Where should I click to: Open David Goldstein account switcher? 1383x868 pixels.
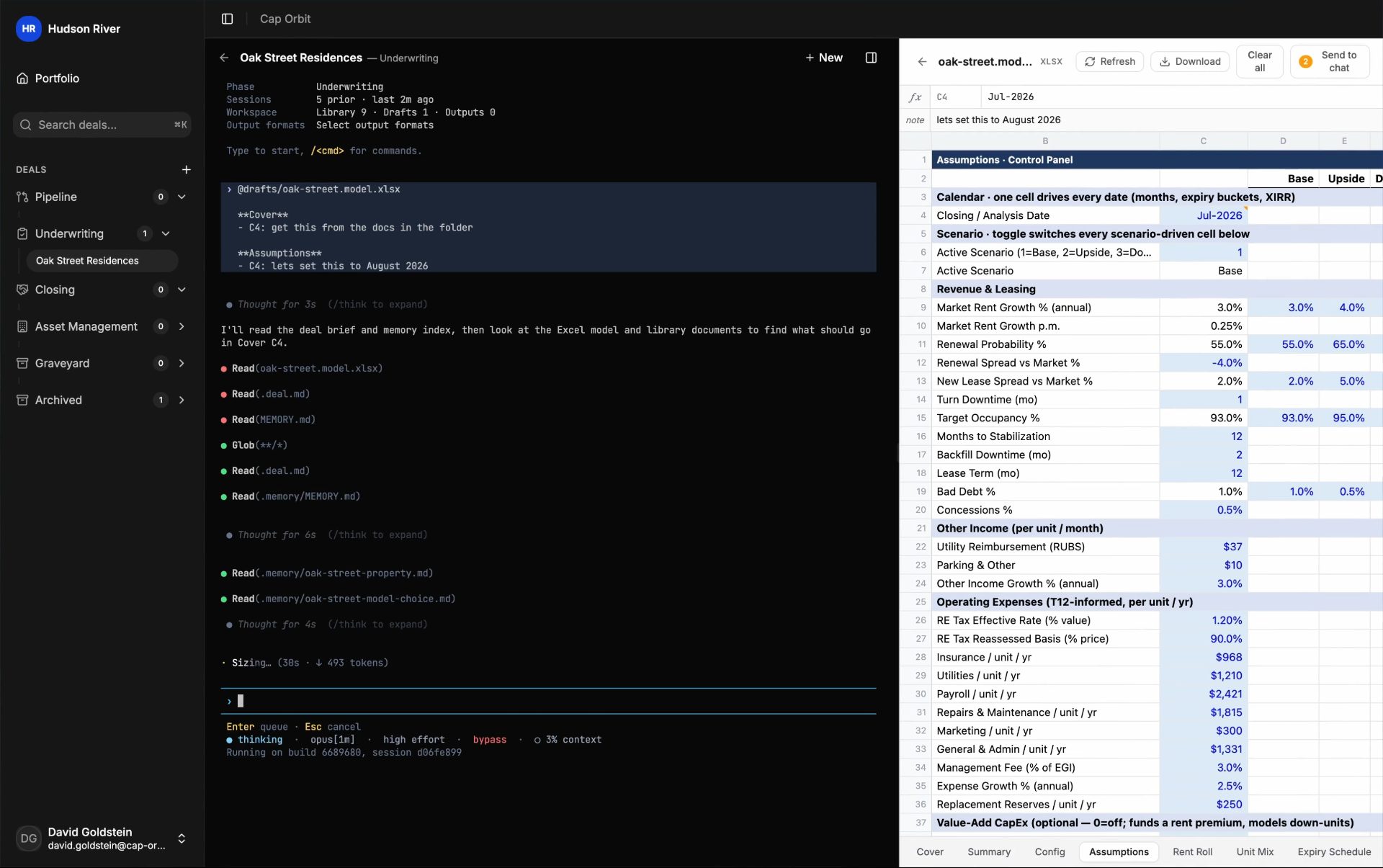click(x=182, y=838)
